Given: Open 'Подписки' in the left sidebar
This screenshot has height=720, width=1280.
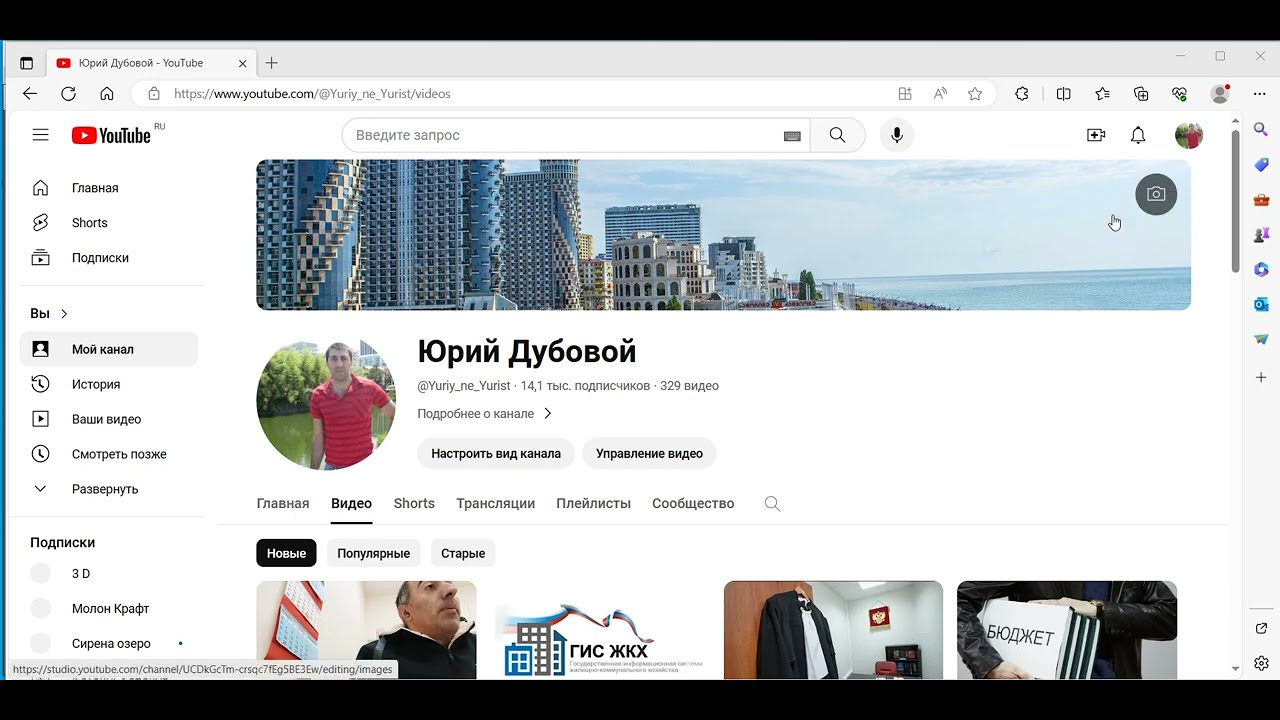Looking at the screenshot, I should (x=109, y=258).
